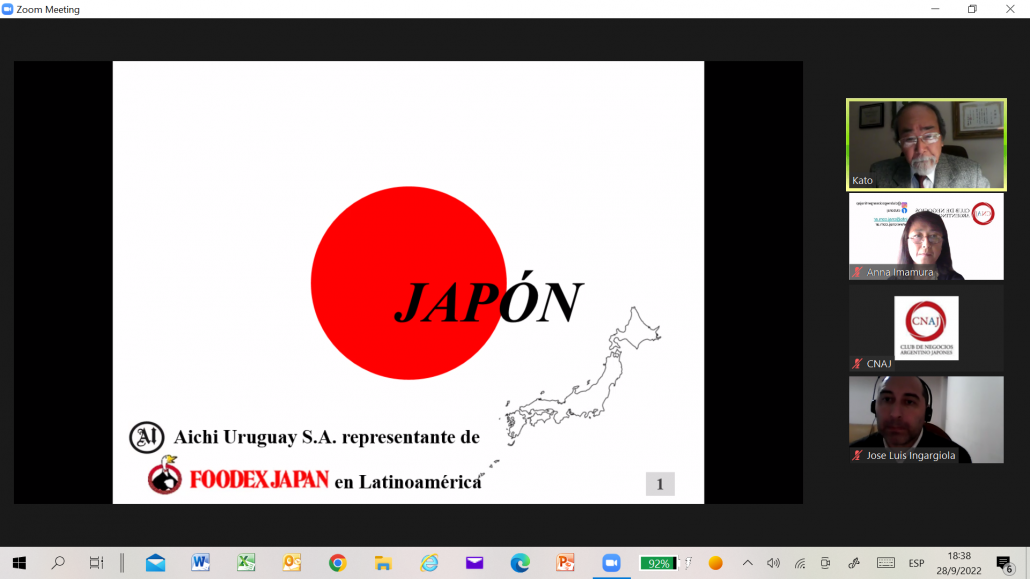The height and width of the screenshot is (579, 1030).
Task: Open PowerPoint from the taskbar
Action: click(x=565, y=563)
